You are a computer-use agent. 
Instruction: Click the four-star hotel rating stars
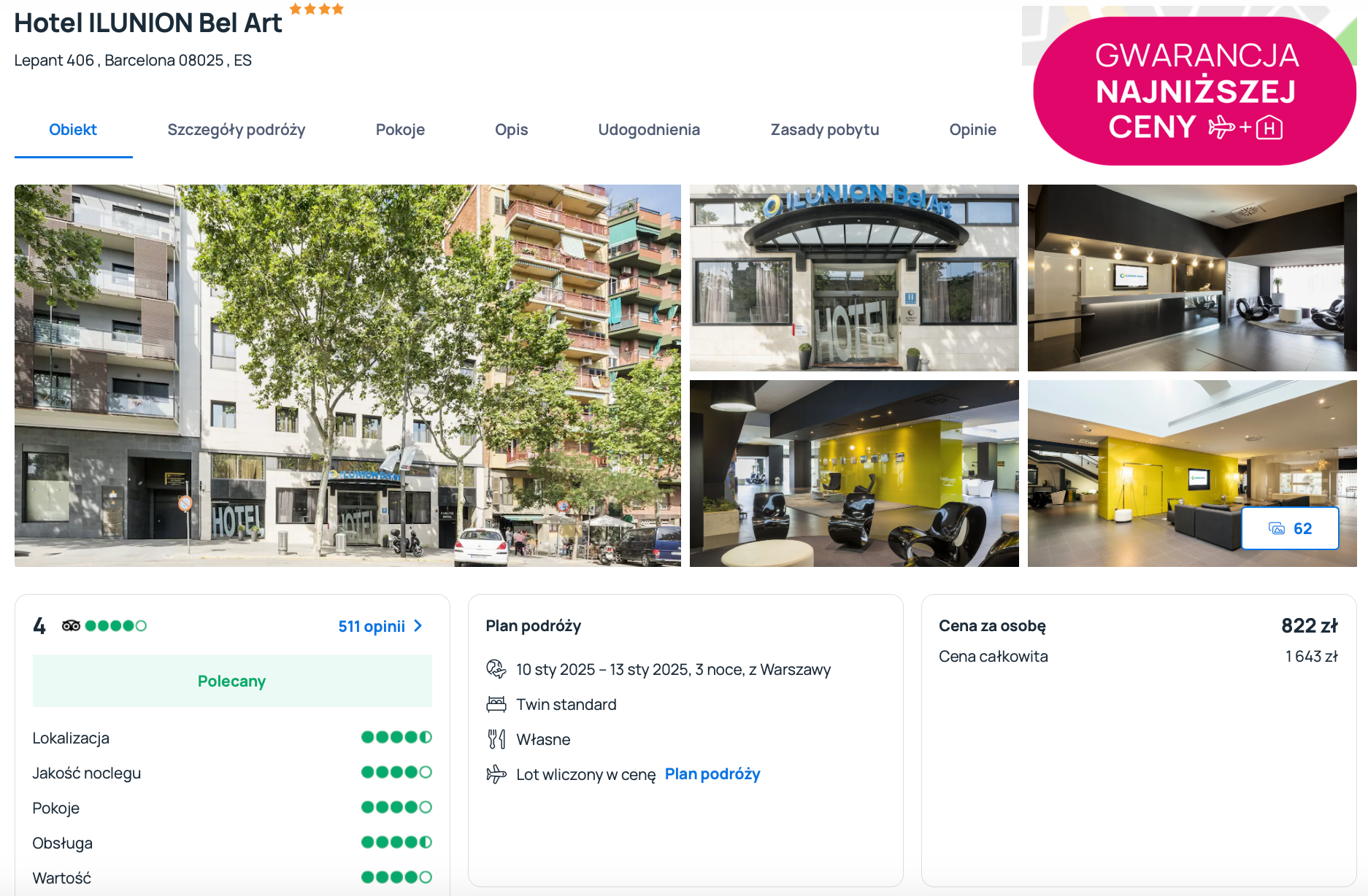tap(316, 9)
